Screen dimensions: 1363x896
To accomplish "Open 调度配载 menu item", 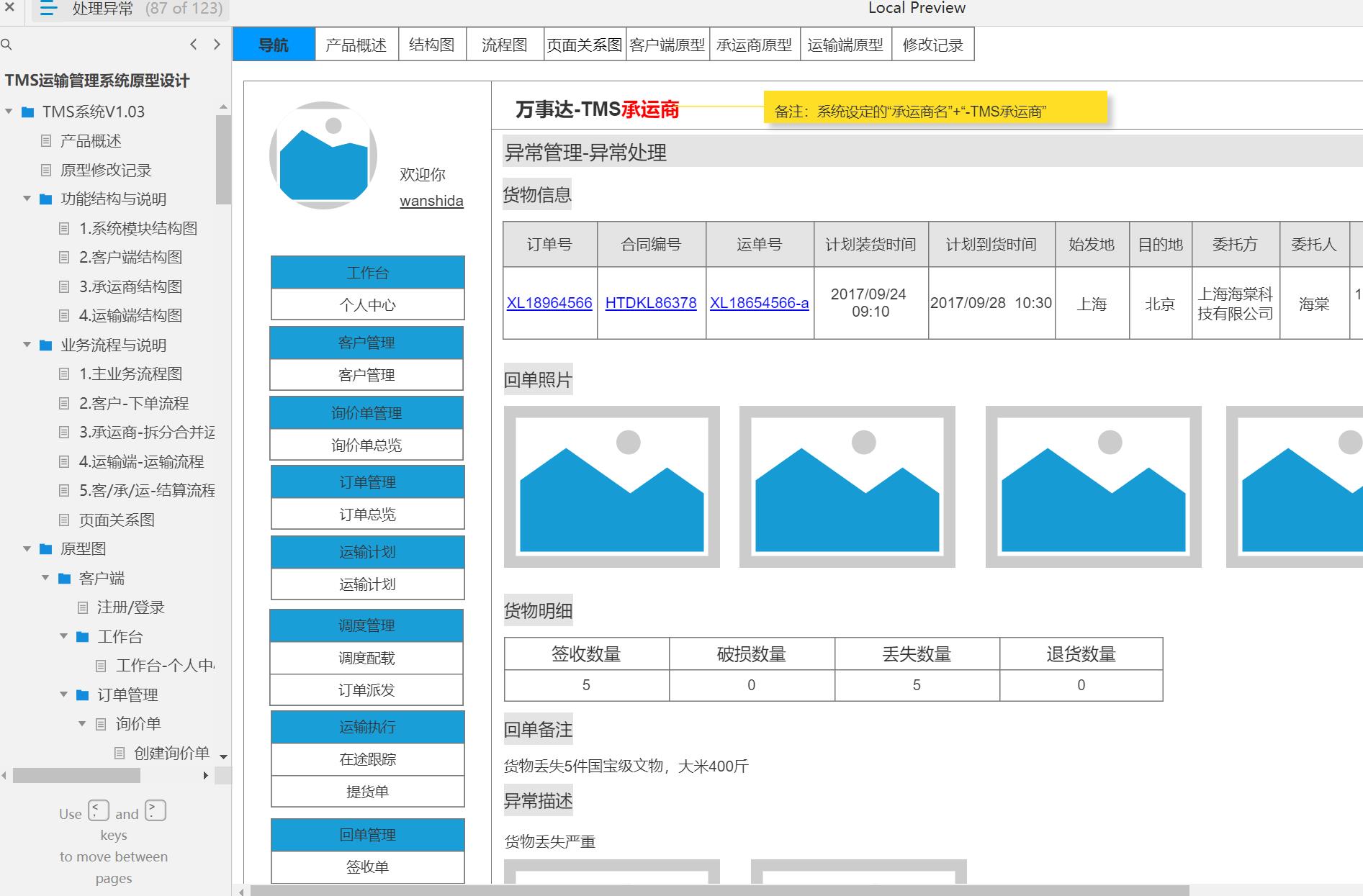I will click(x=366, y=658).
